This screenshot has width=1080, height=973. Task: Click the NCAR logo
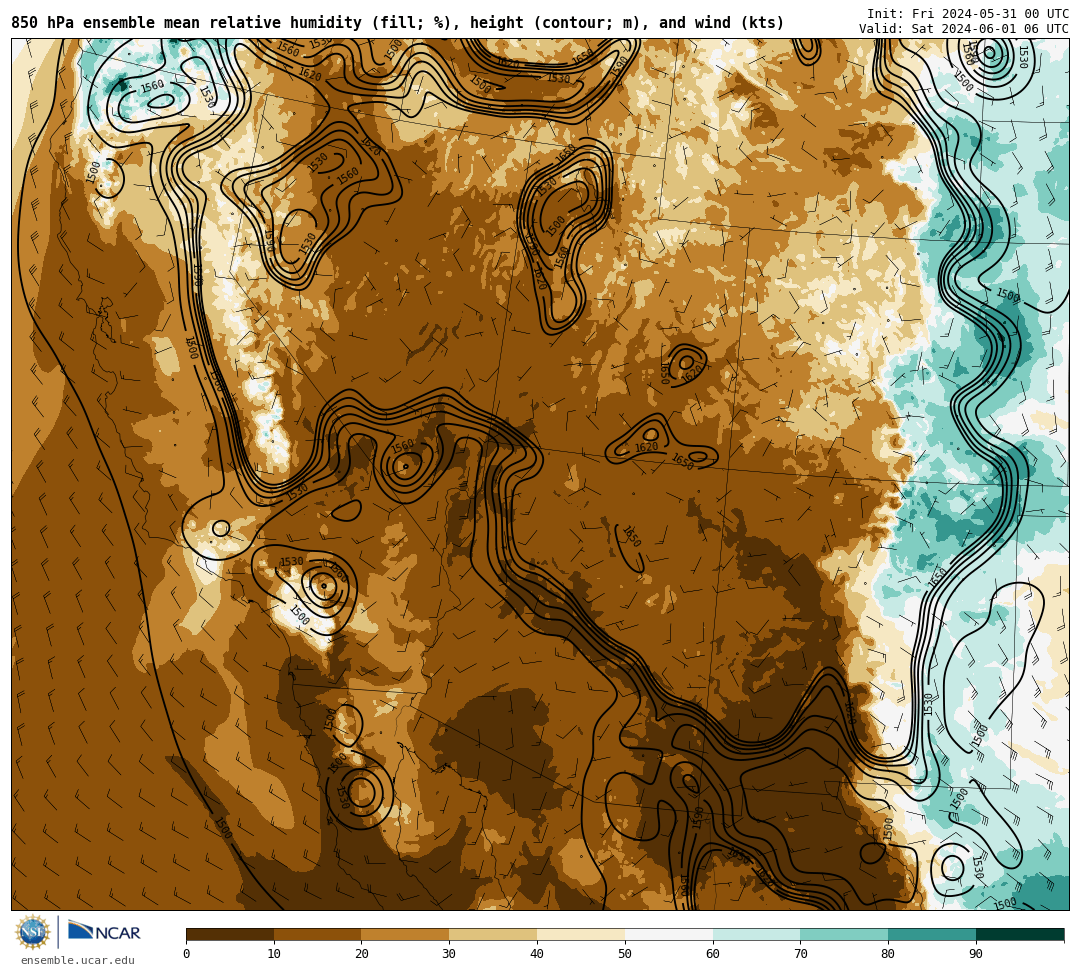tap(104, 931)
